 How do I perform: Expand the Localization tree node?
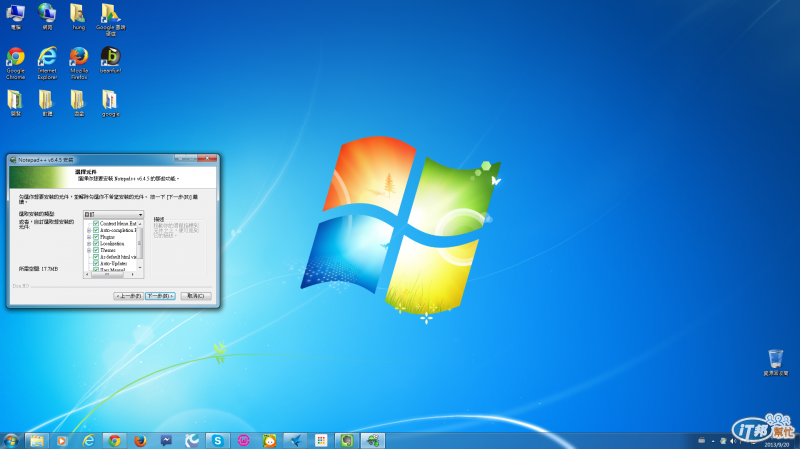pyautogui.click(x=89, y=243)
